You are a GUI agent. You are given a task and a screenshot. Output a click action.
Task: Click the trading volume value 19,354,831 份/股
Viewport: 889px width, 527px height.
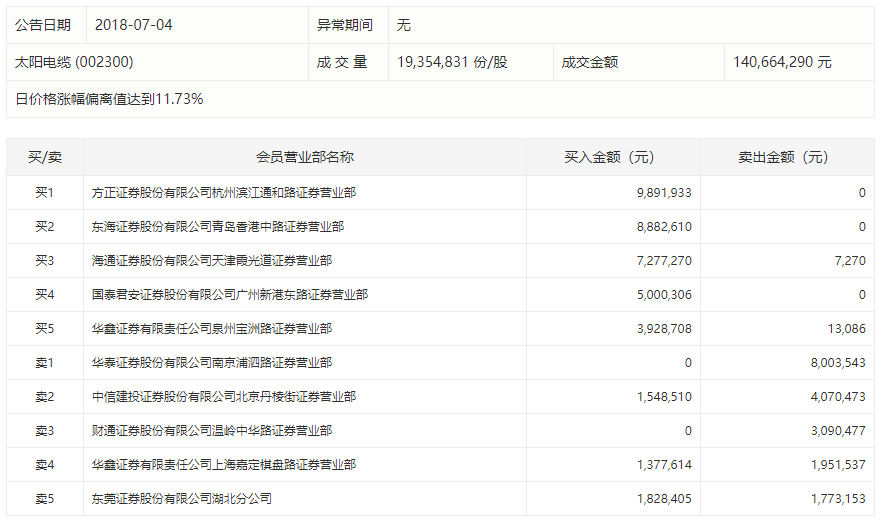[452, 62]
